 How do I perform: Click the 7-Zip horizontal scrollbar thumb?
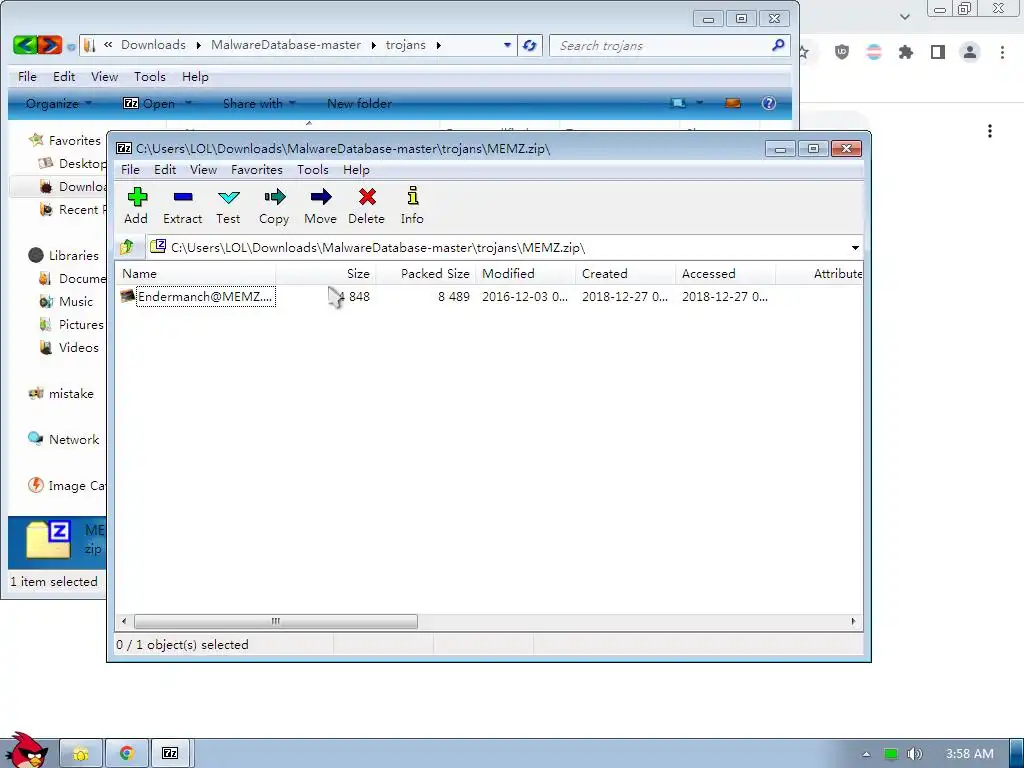point(276,621)
